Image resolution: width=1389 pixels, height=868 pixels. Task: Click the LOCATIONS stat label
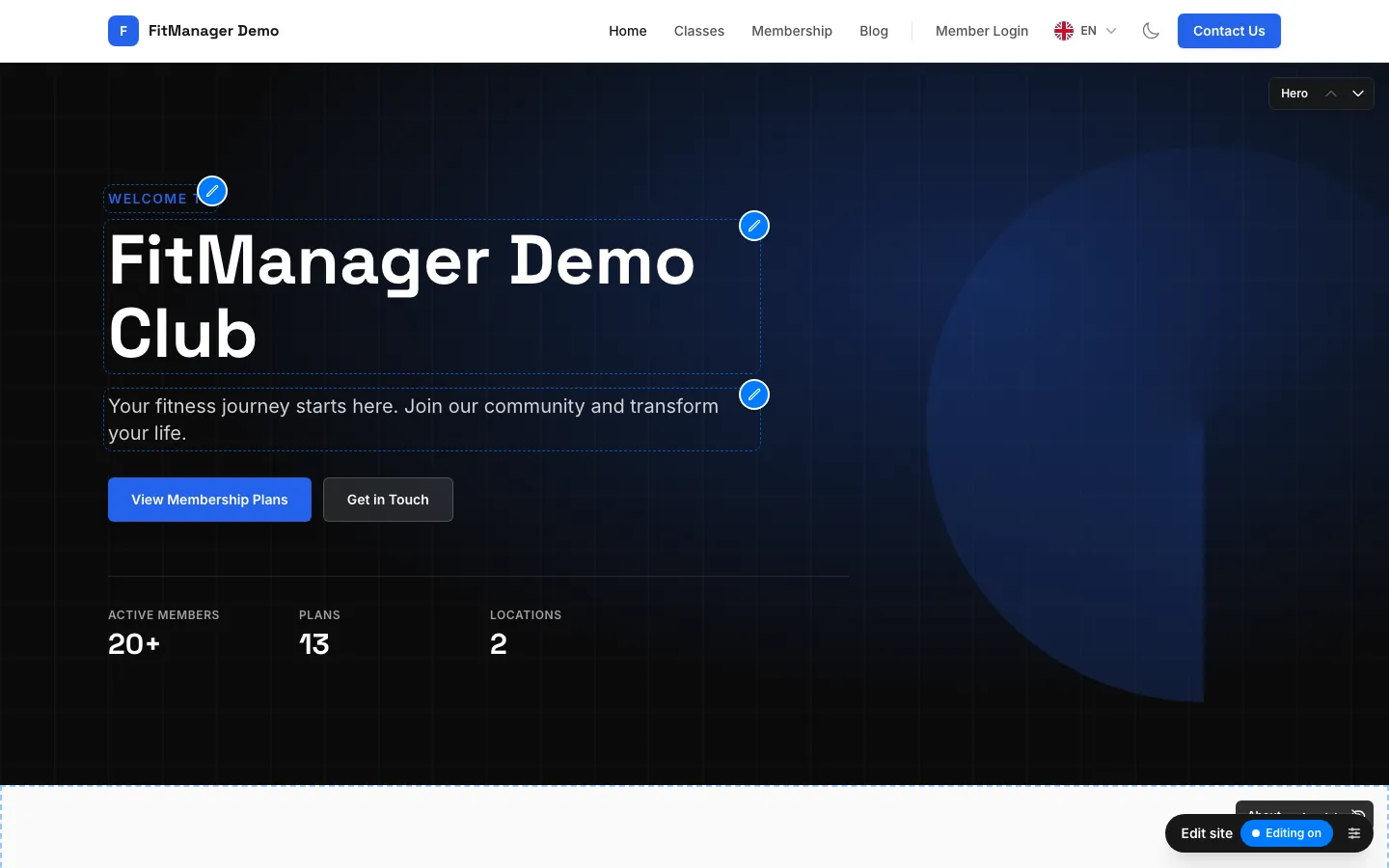pos(526,615)
